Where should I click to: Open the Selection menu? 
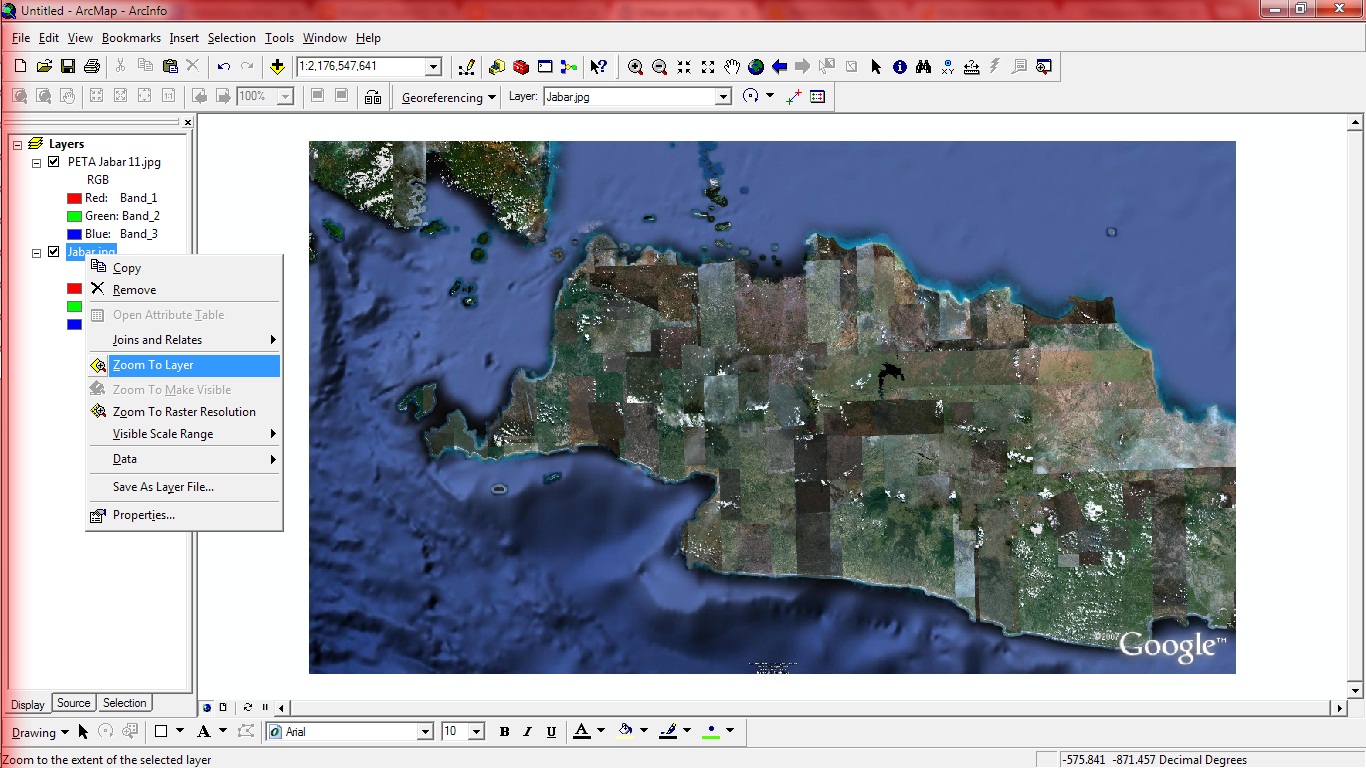(231, 38)
